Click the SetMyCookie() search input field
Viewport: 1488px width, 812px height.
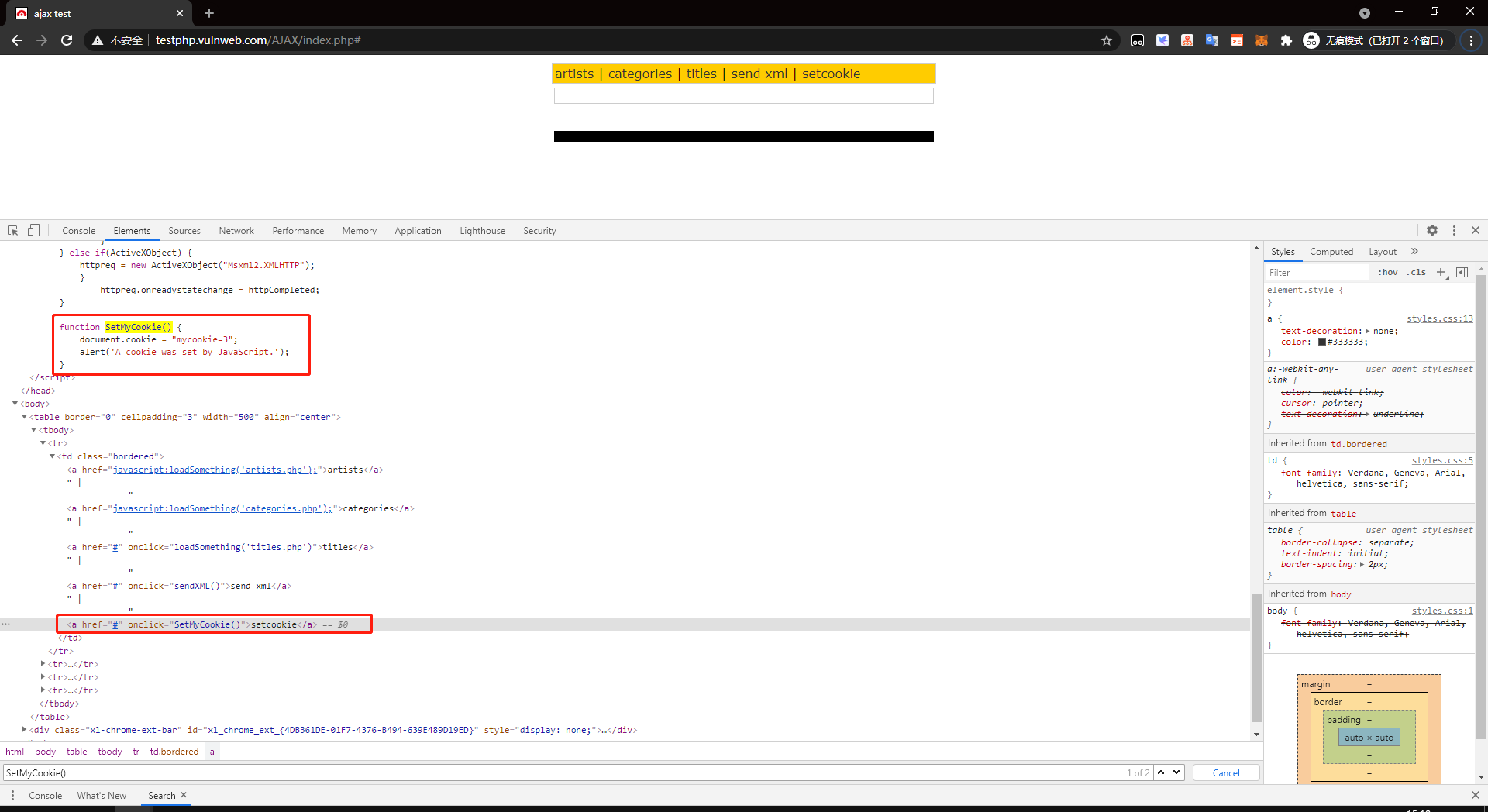[x=310, y=772]
